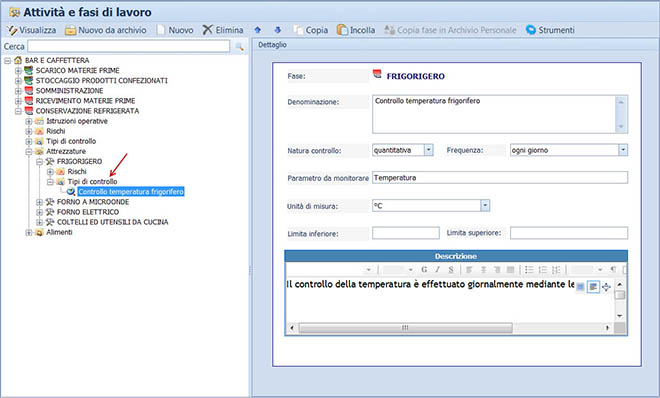
Task: Expand the Alimenti node
Action: coord(29,232)
